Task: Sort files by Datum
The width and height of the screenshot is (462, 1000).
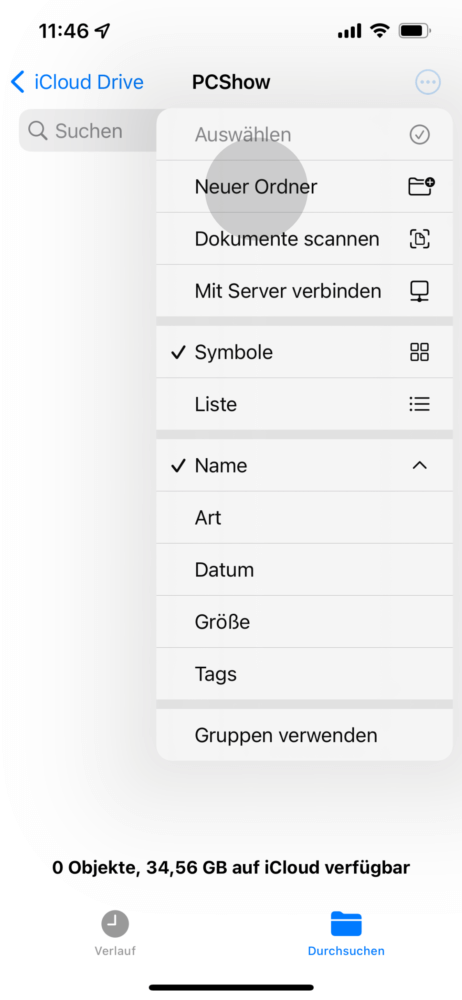Action: [304, 570]
